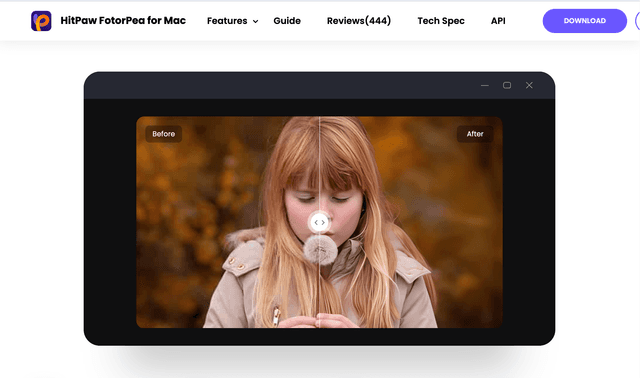Go to the Guide page

(287, 21)
